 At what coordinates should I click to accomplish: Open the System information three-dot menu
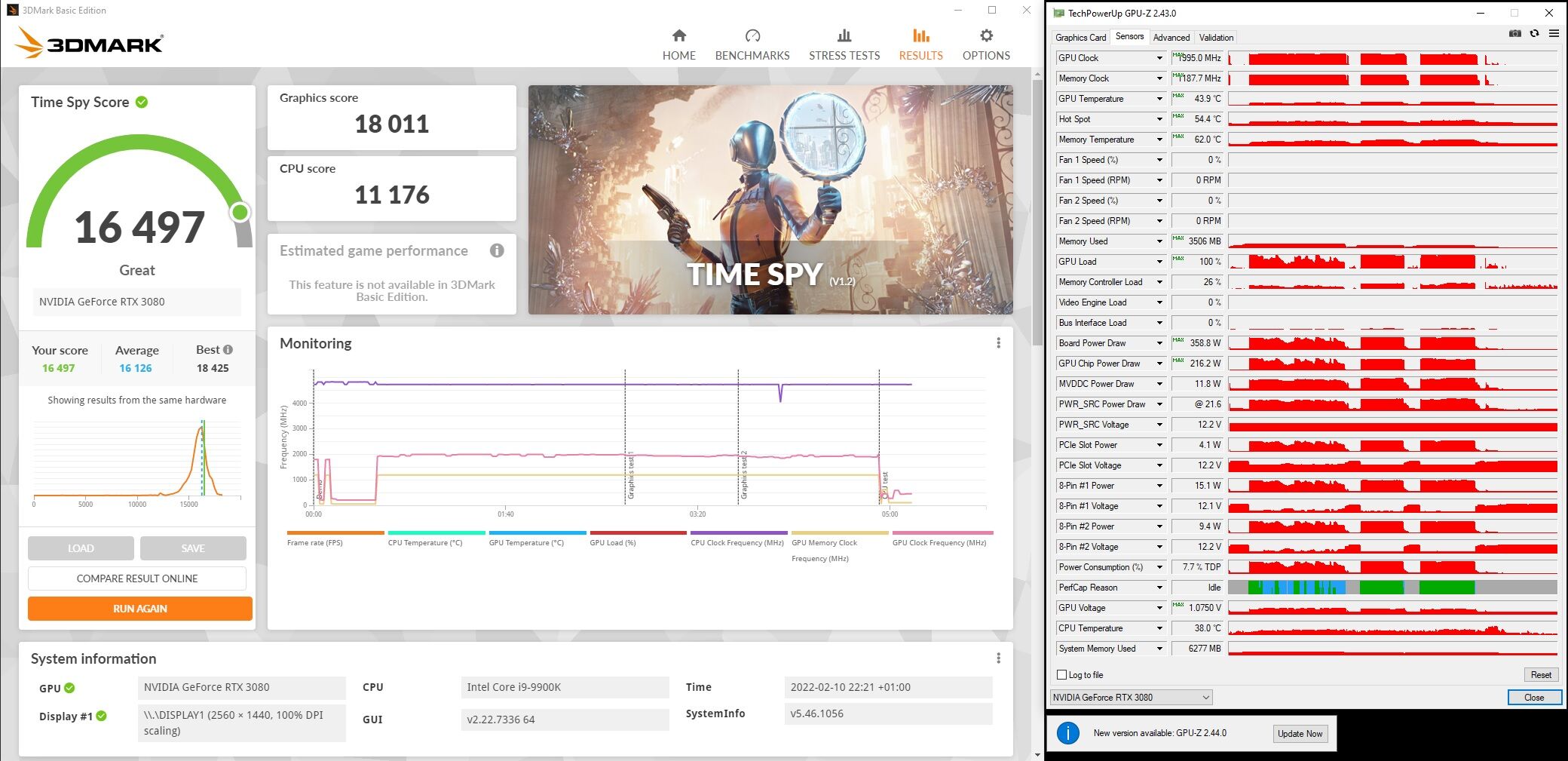click(x=998, y=658)
